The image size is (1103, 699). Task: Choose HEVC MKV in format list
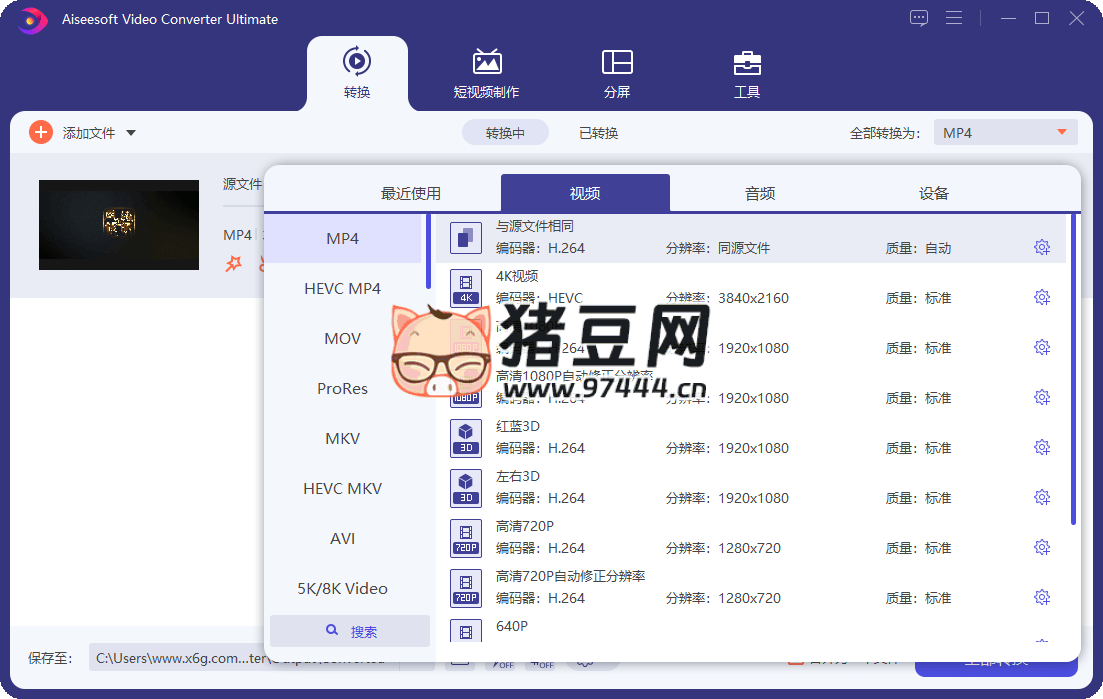343,489
